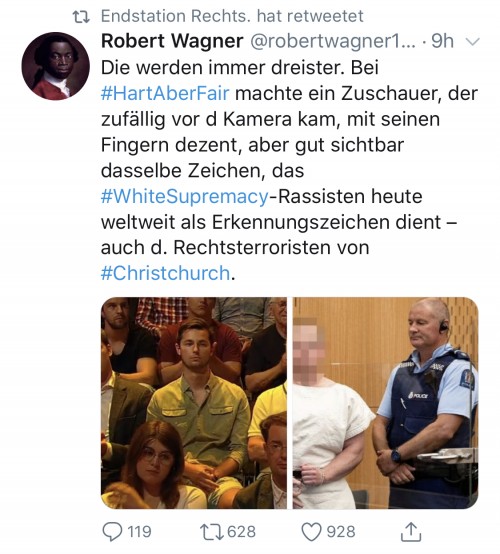Screen dimensions: 500x554
Task: Open the share upload arrow icon
Action: coord(411,531)
